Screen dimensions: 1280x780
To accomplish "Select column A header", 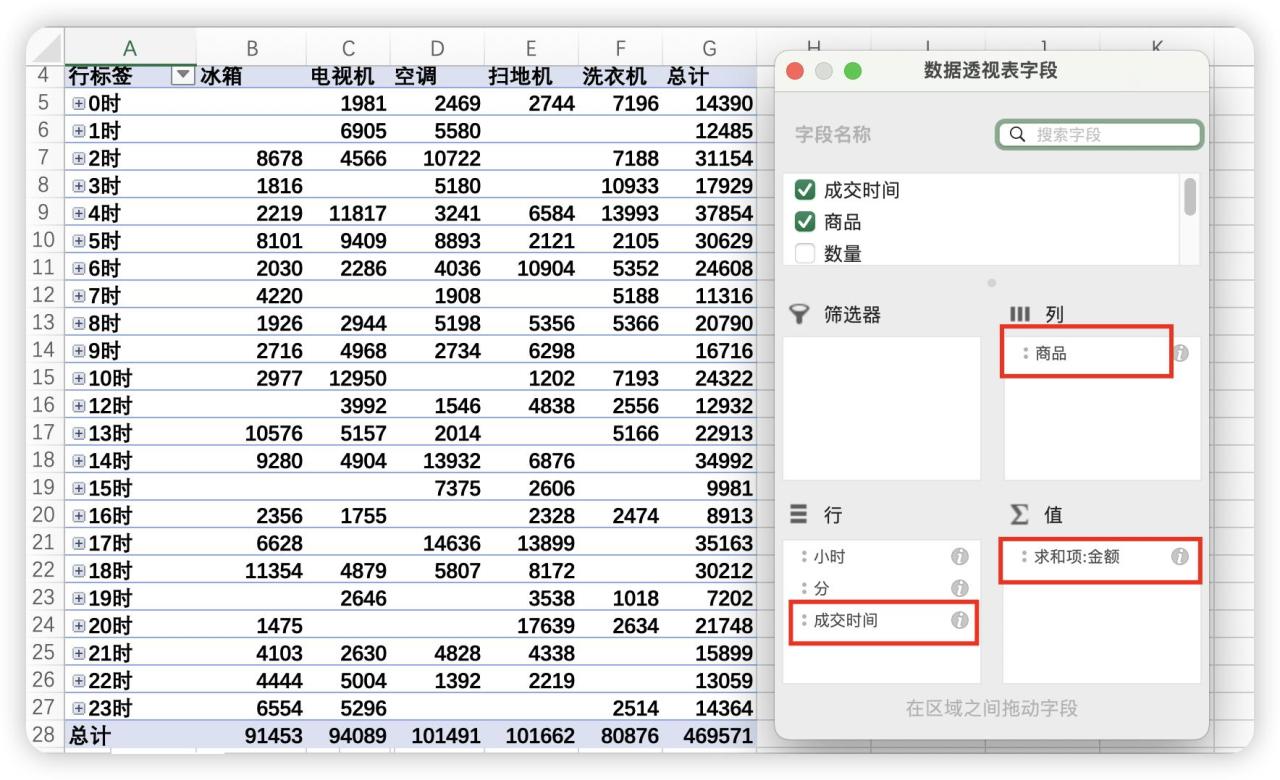I will 130,47.
